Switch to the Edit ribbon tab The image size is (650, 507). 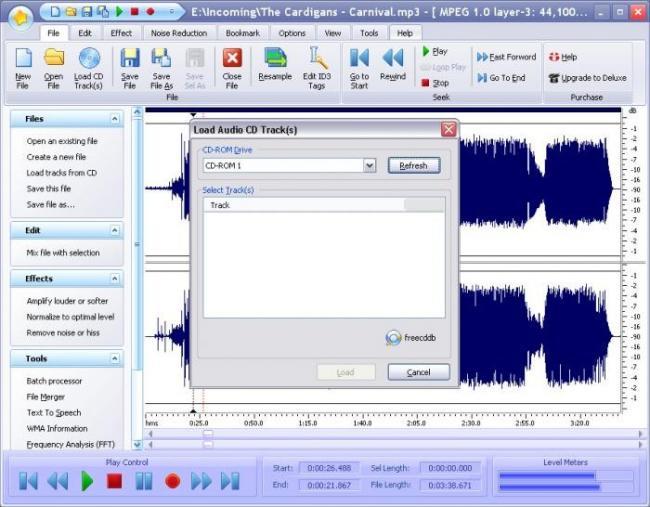85,33
